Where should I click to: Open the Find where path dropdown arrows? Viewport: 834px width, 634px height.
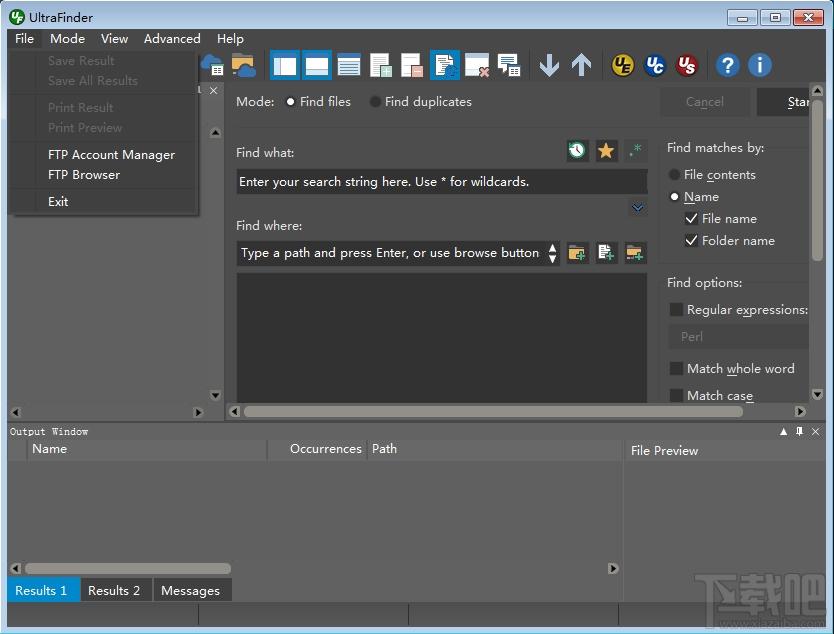coord(552,253)
